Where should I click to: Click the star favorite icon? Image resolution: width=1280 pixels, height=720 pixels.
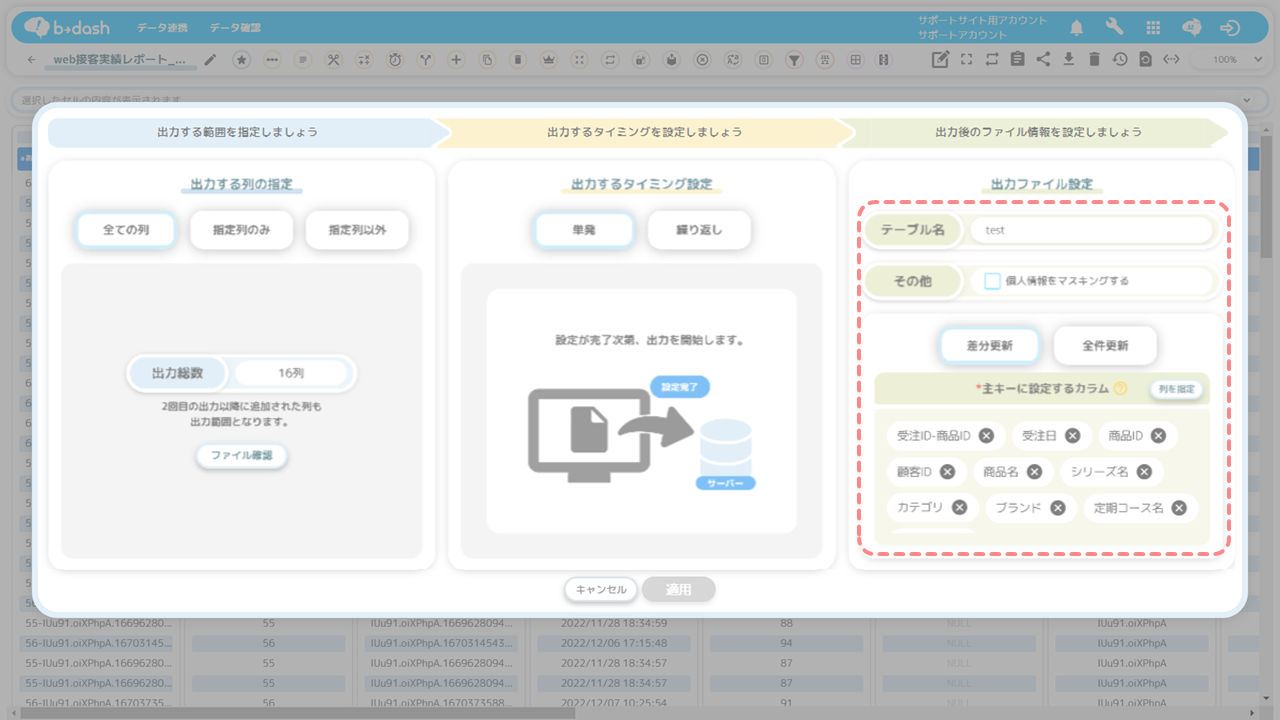[241, 60]
